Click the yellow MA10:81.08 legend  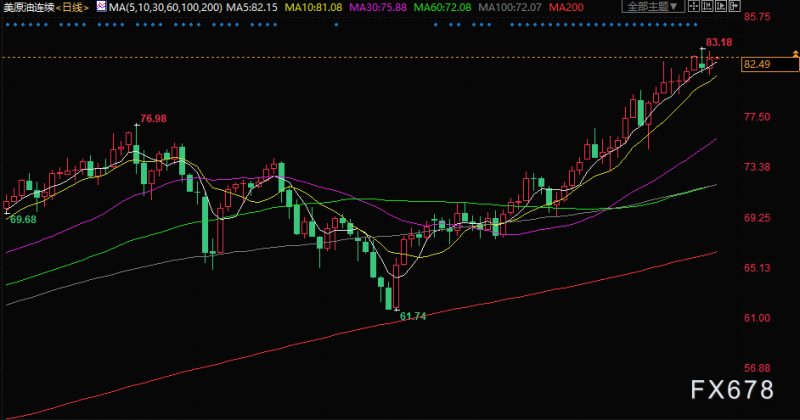(313, 8)
